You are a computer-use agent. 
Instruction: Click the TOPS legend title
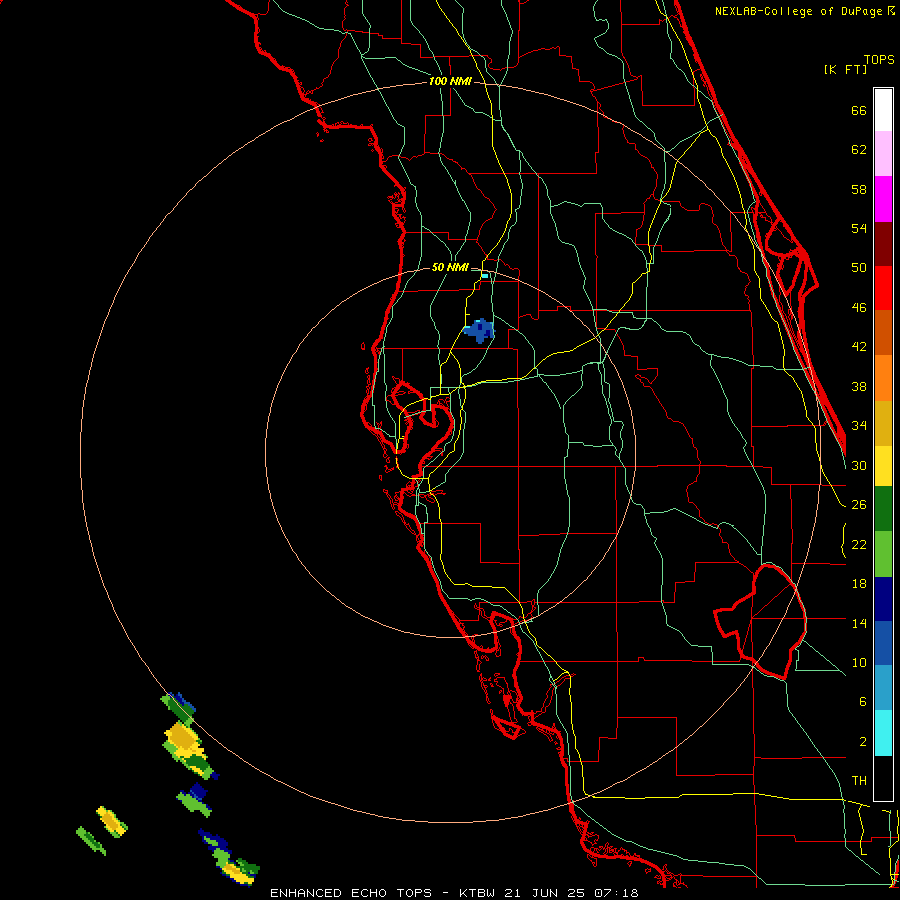(x=879, y=59)
